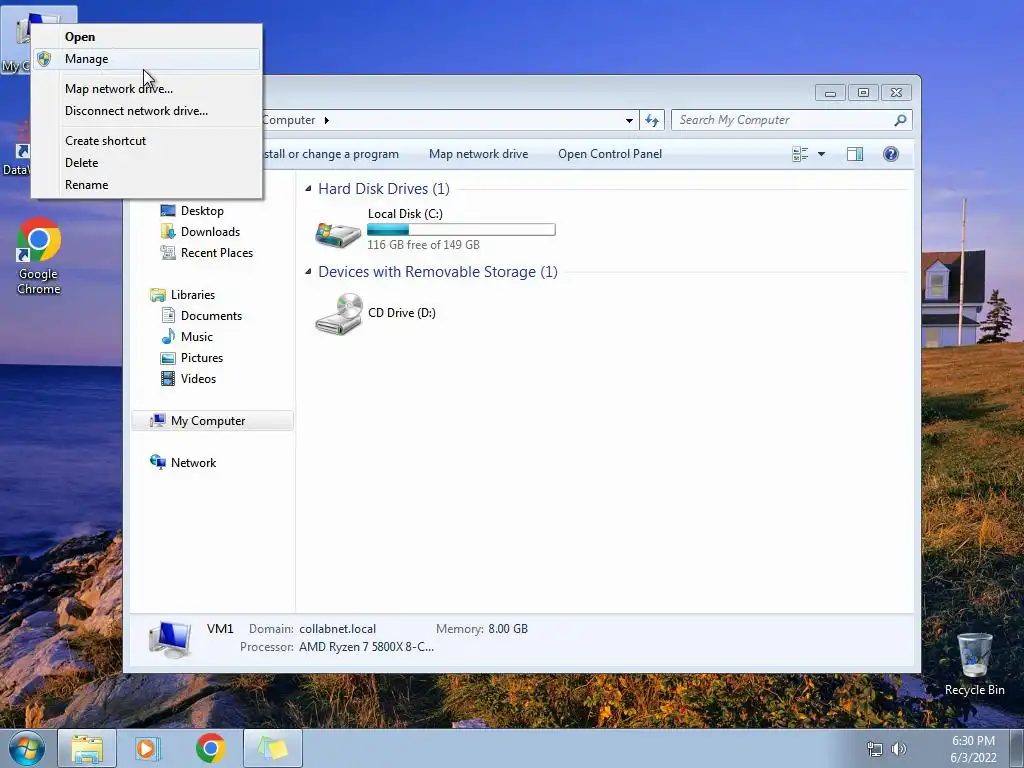Open the Windows Start button
Screen dimensions: 1024x768
coord(27,748)
